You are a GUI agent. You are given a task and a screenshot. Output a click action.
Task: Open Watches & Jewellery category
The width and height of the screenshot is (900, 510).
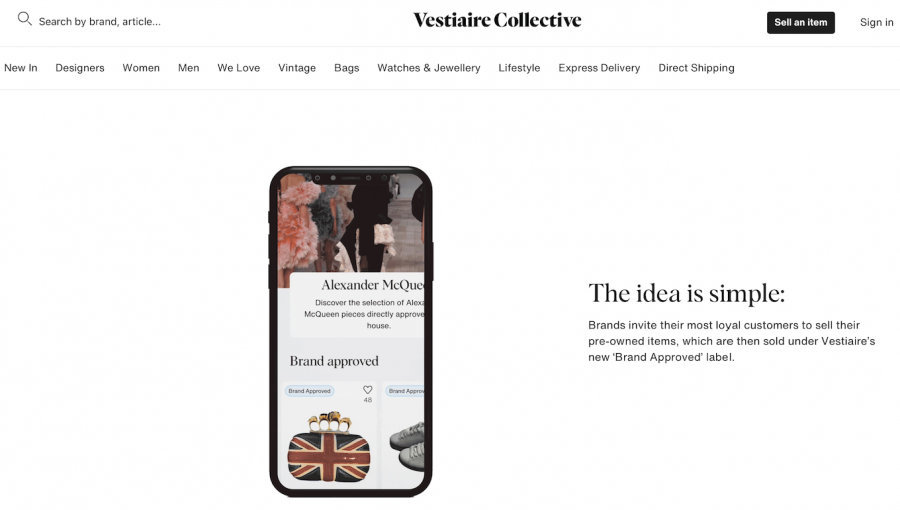(x=429, y=68)
